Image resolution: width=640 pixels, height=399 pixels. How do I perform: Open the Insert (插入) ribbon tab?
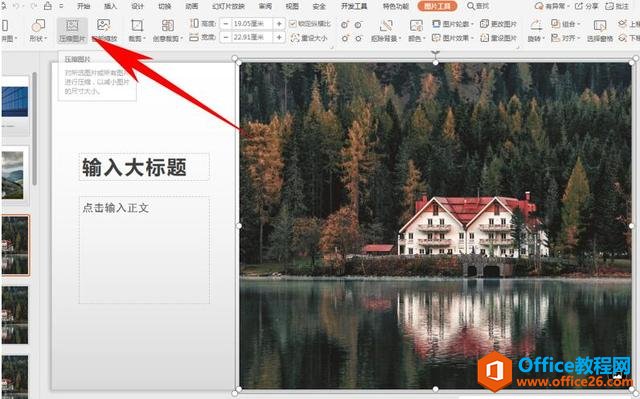[x=110, y=6]
